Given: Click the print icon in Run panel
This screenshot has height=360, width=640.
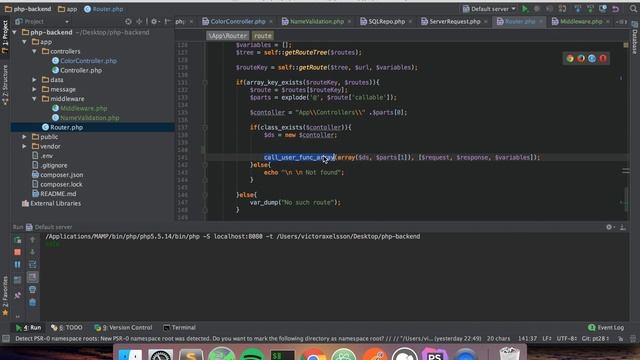Looking at the screenshot, I should tap(33, 290).
